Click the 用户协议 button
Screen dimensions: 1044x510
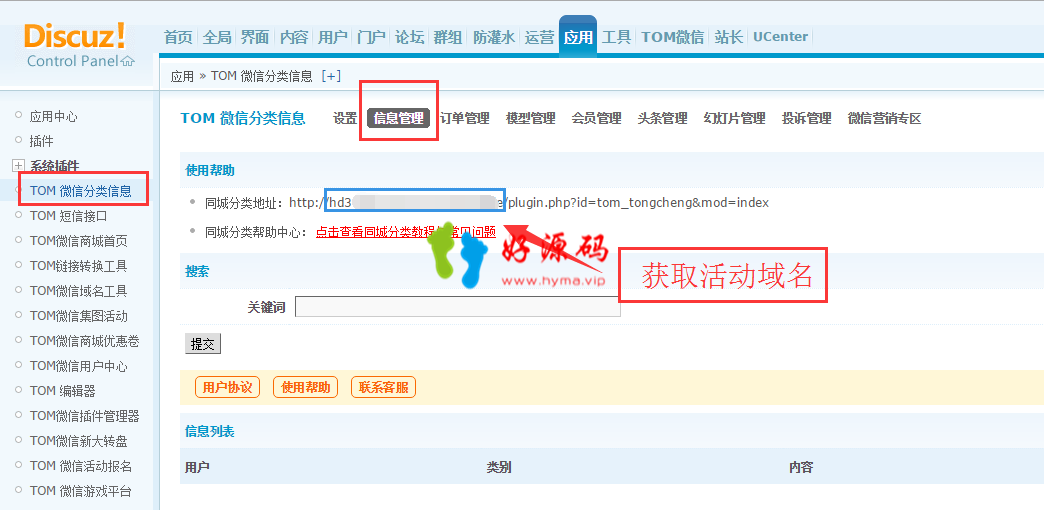point(227,387)
